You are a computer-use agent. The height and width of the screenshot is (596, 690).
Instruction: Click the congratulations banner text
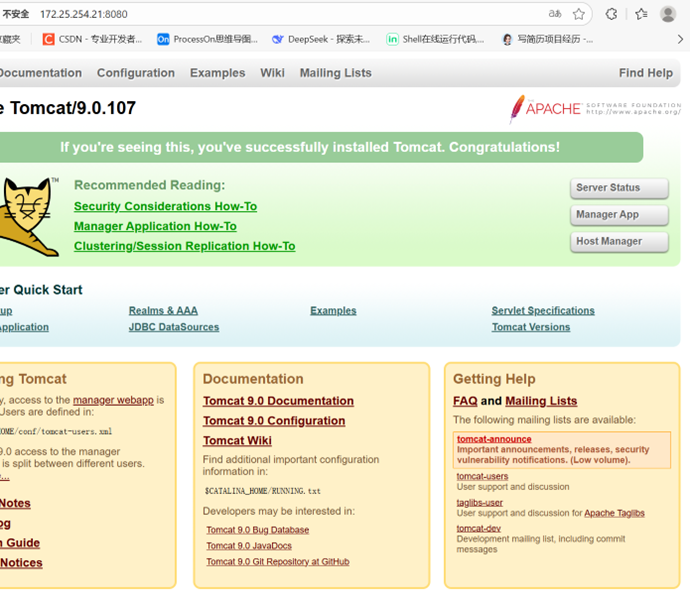(310, 147)
